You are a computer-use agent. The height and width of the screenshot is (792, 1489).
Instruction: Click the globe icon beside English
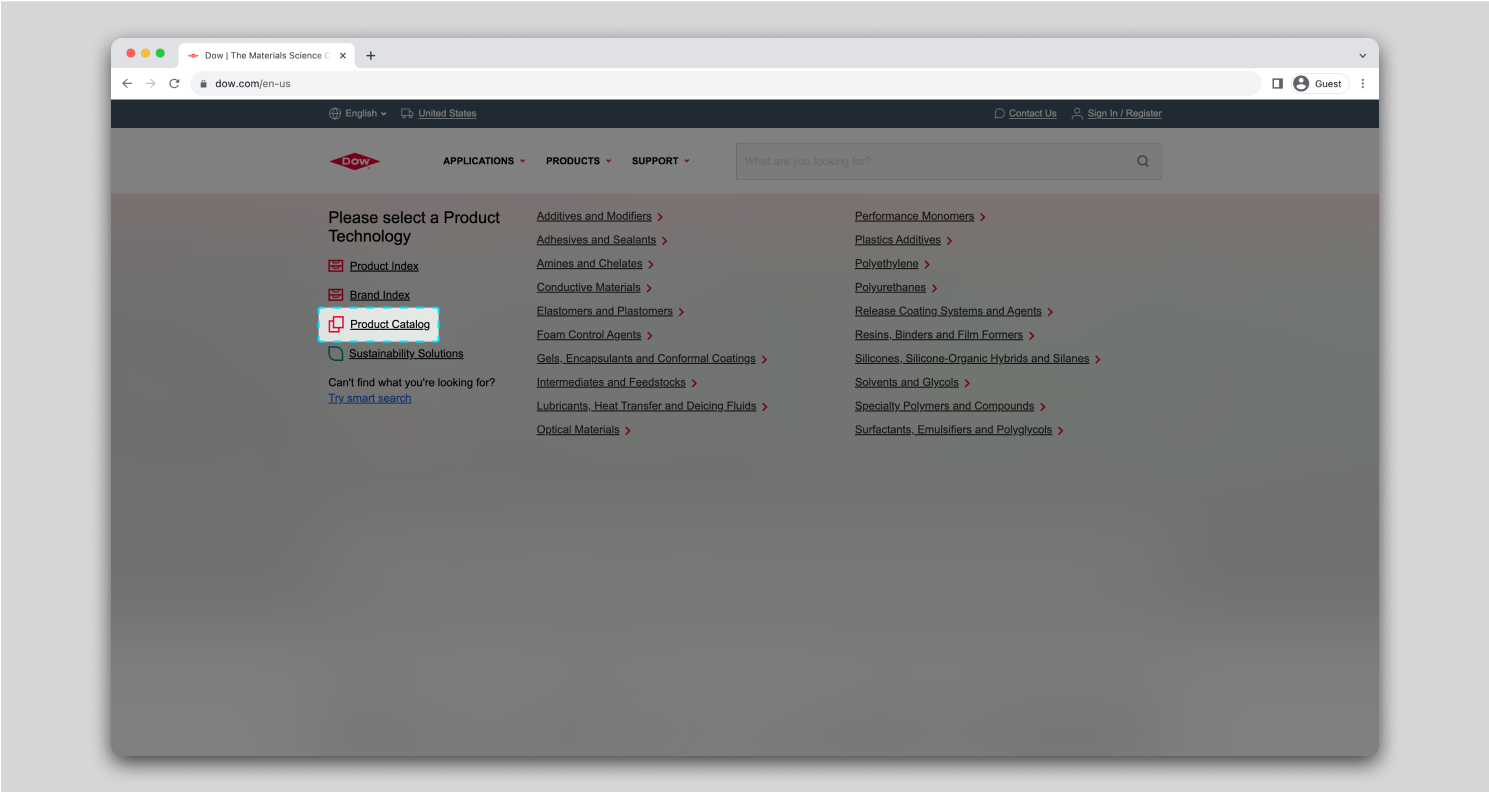(x=334, y=113)
